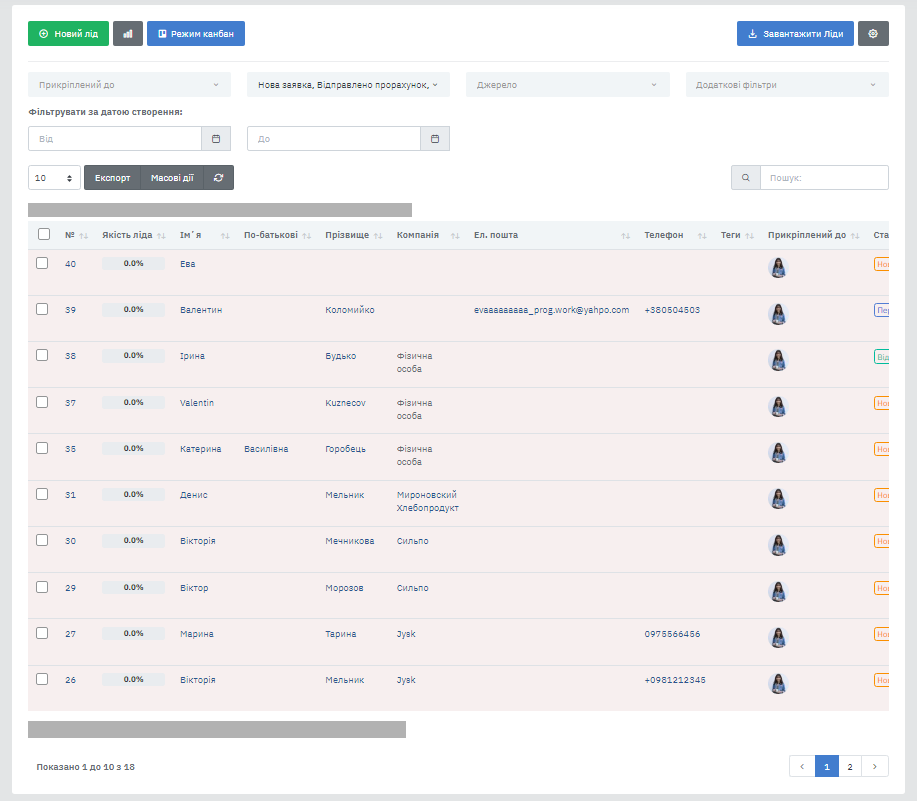The height and width of the screenshot is (801, 917).
Task: Expand the 'Додаткові фільтри' dropdown
Action: coord(786,85)
